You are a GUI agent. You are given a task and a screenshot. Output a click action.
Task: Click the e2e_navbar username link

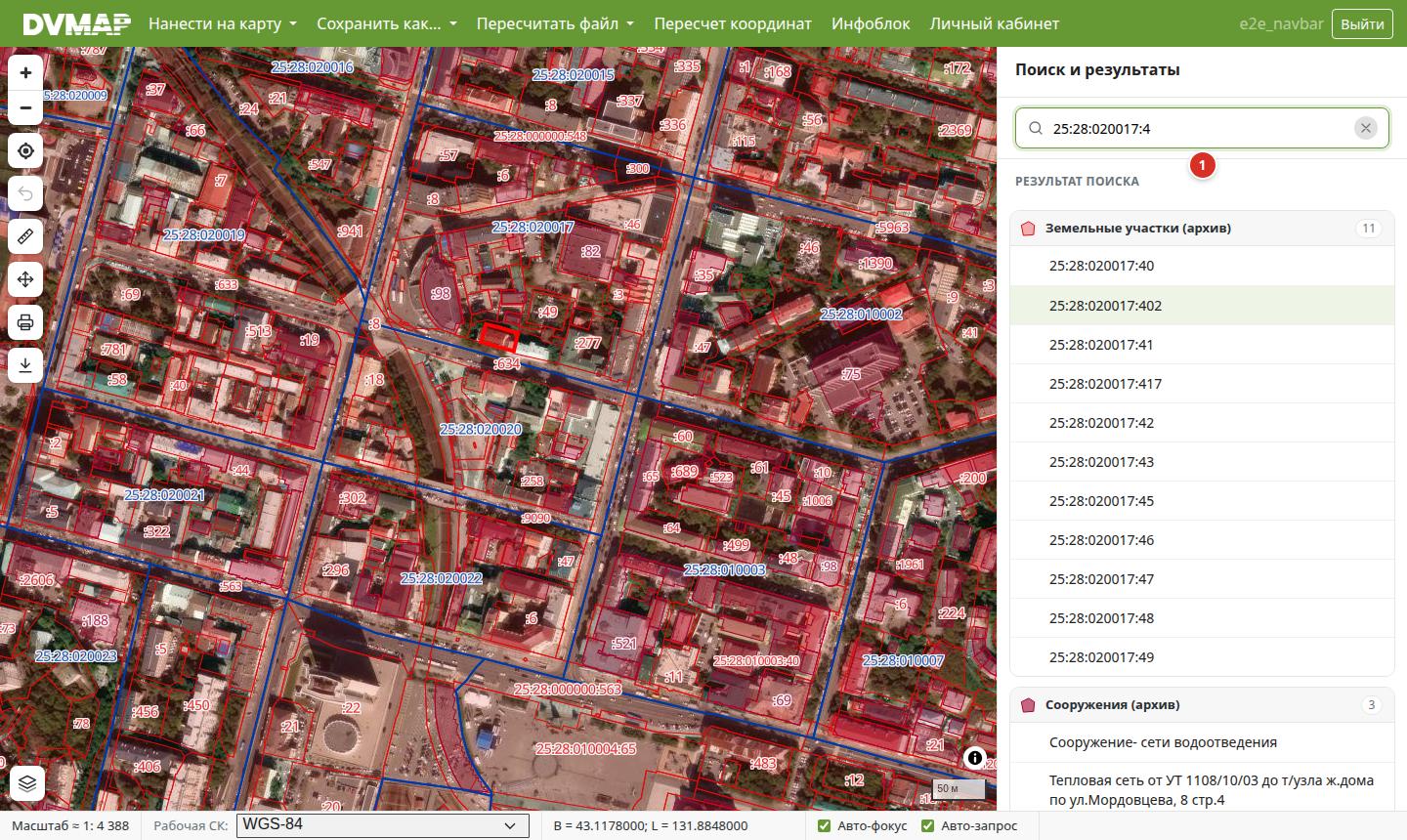click(1280, 23)
